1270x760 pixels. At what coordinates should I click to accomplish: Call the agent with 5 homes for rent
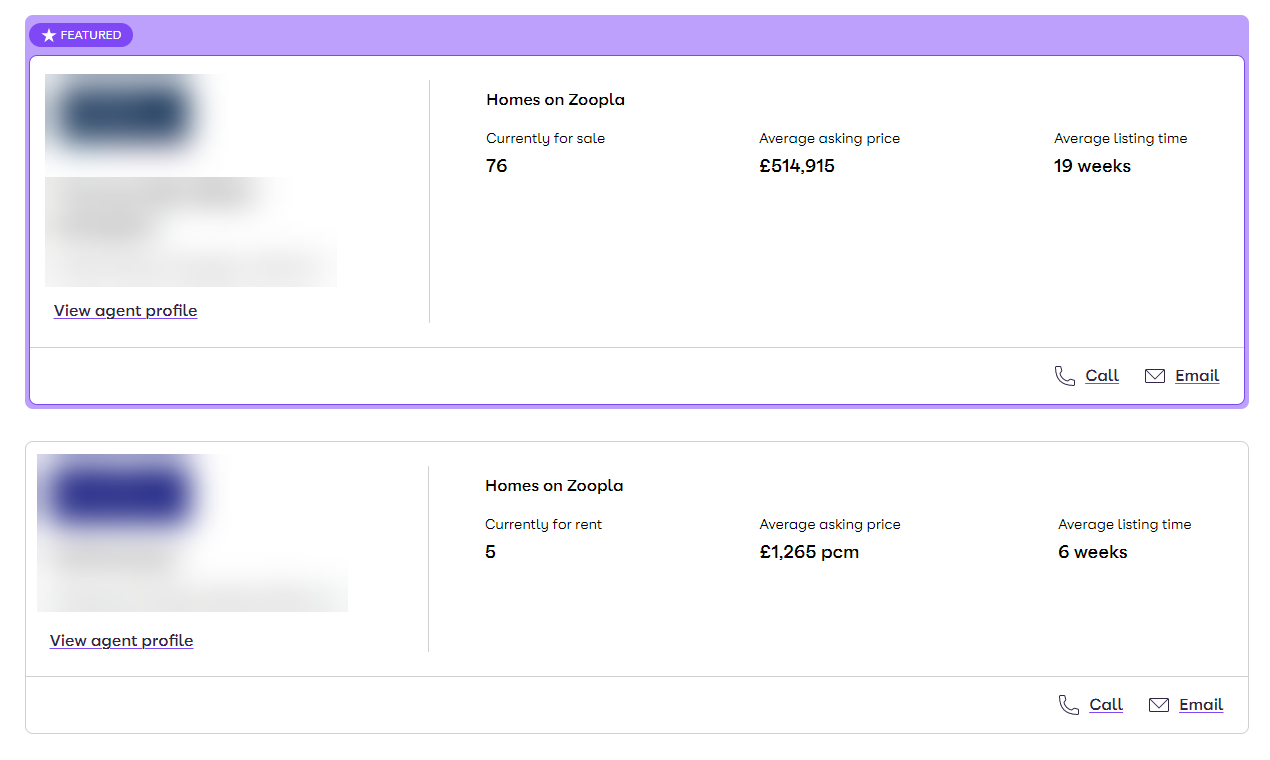pos(1106,705)
